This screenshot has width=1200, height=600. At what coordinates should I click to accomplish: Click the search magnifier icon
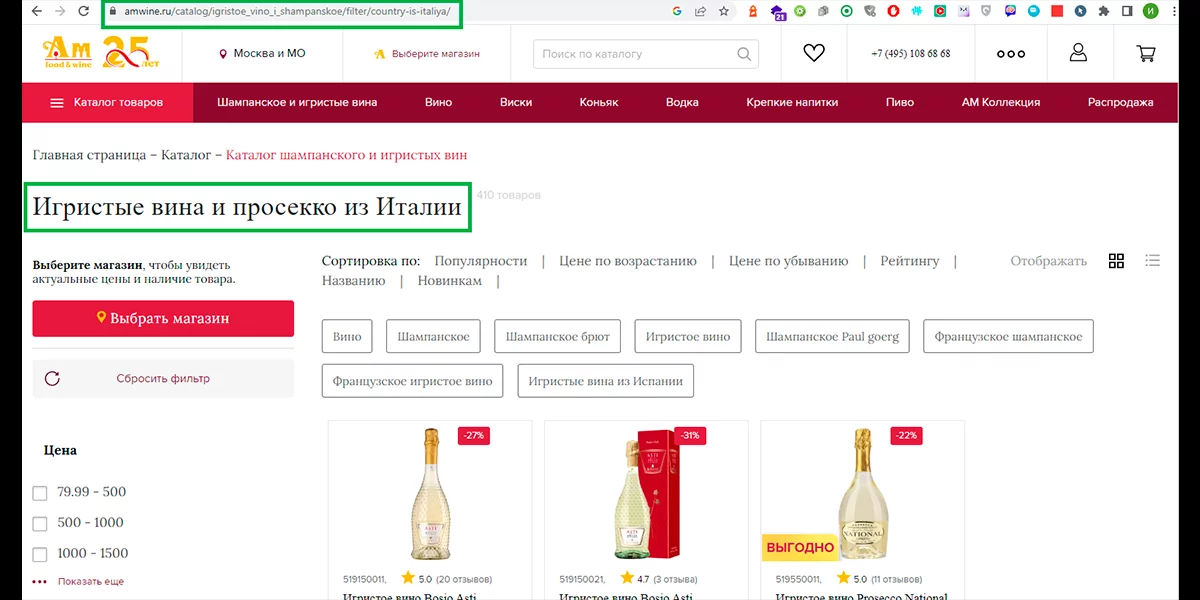[744, 54]
